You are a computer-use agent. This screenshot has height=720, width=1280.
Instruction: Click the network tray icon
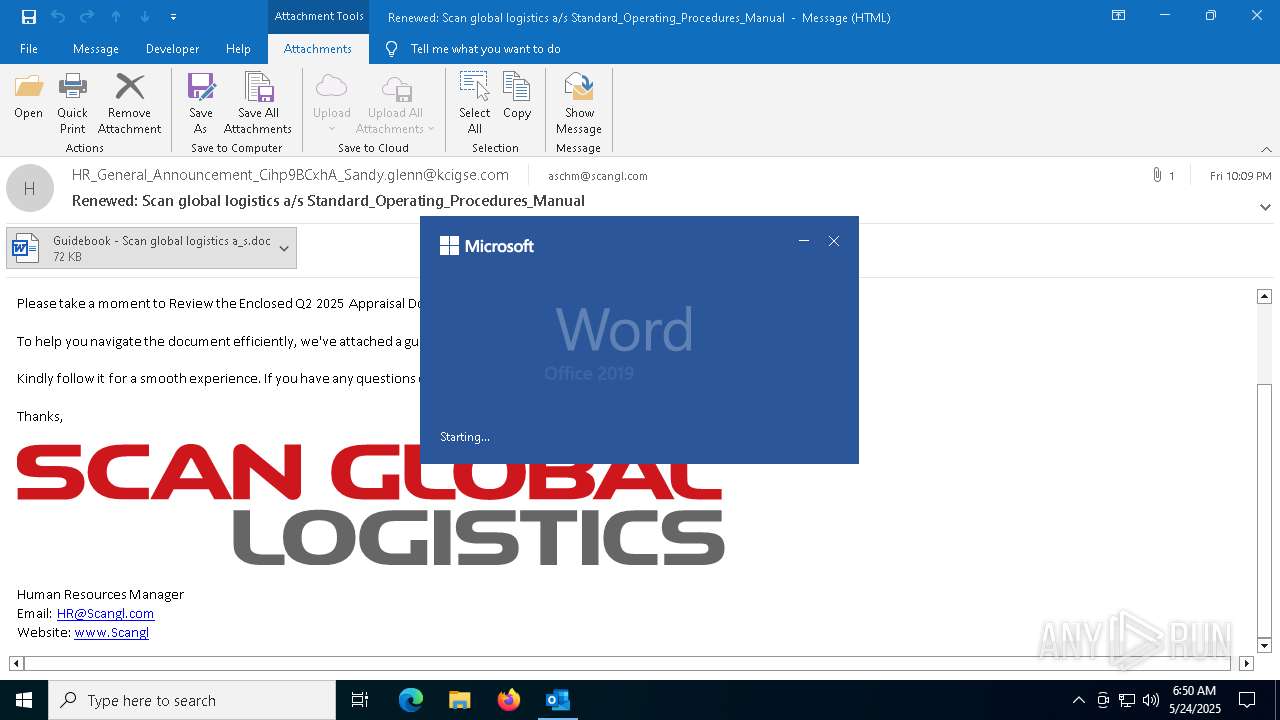pos(1127,700)
